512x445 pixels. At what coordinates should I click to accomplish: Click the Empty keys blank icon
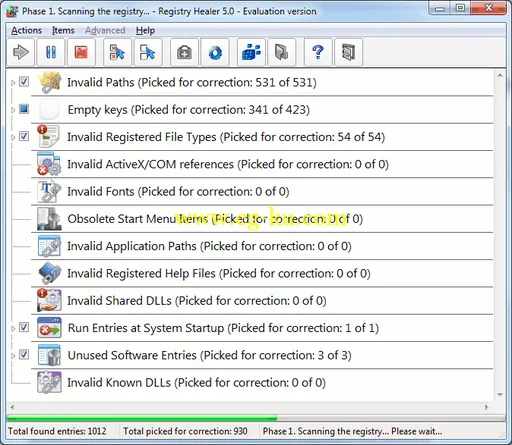tap(49, 109)
